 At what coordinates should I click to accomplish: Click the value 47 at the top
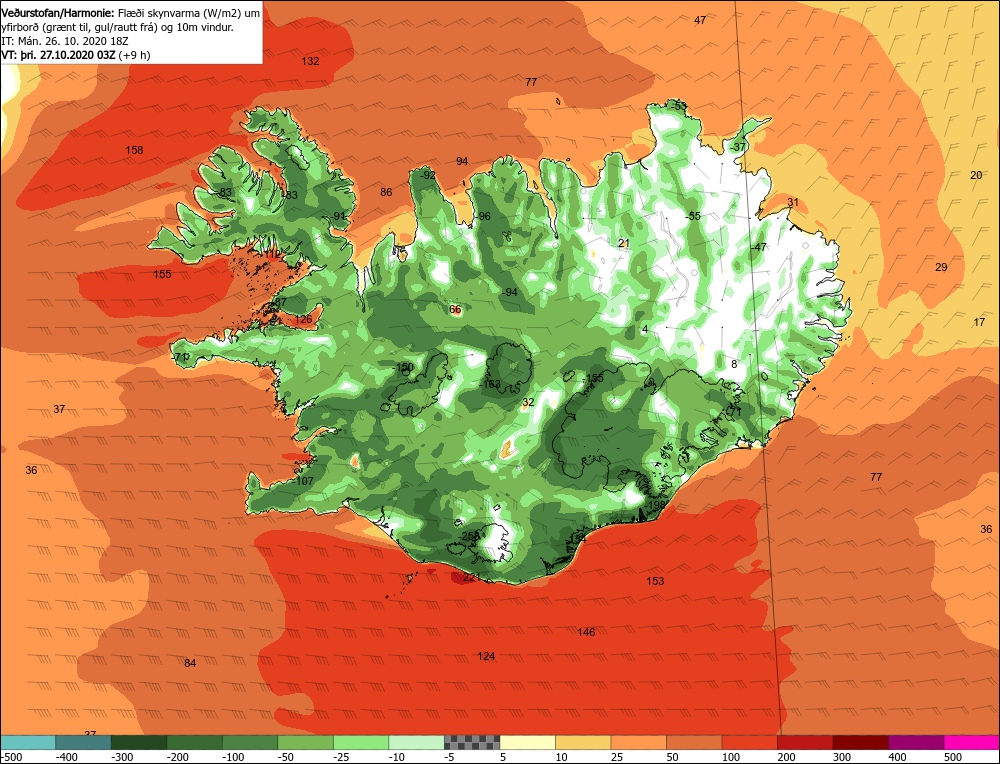[x=700, y=20]
